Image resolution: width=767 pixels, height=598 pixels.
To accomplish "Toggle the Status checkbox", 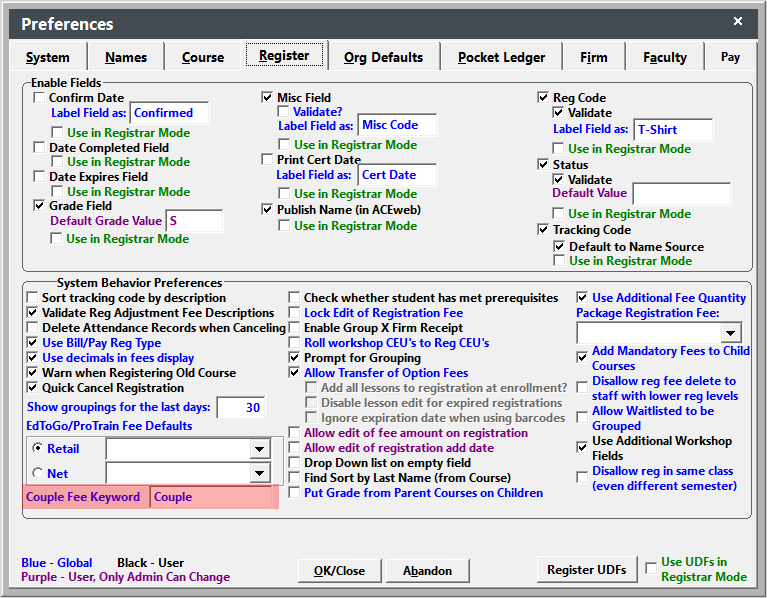I will point(543,164).
